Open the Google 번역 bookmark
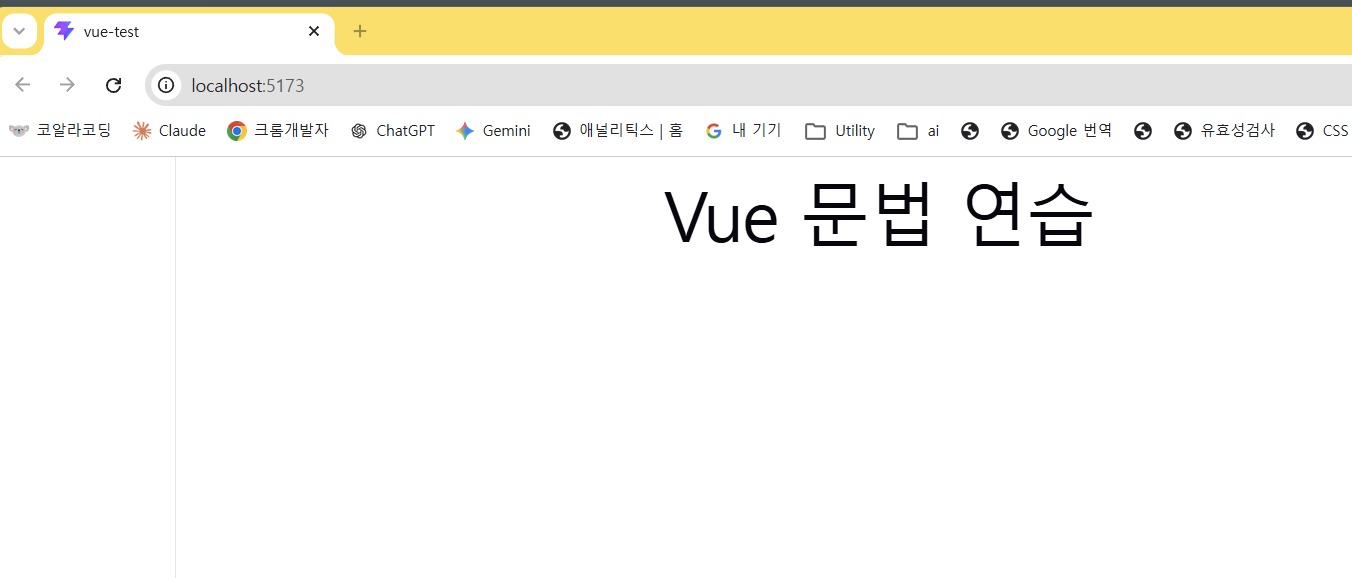 pyautogui.click(x=1056, y=131)
